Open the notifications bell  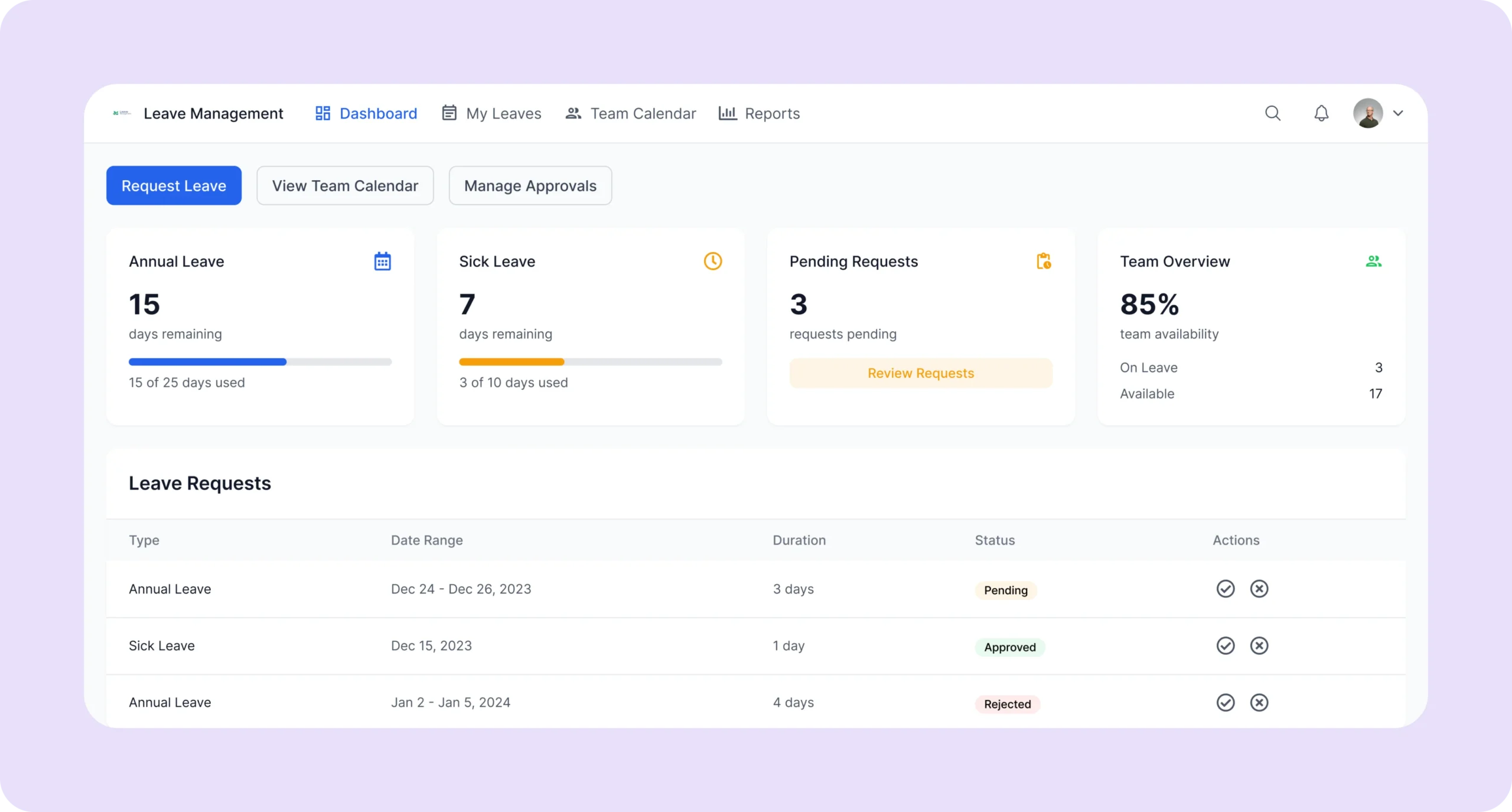1321,113
